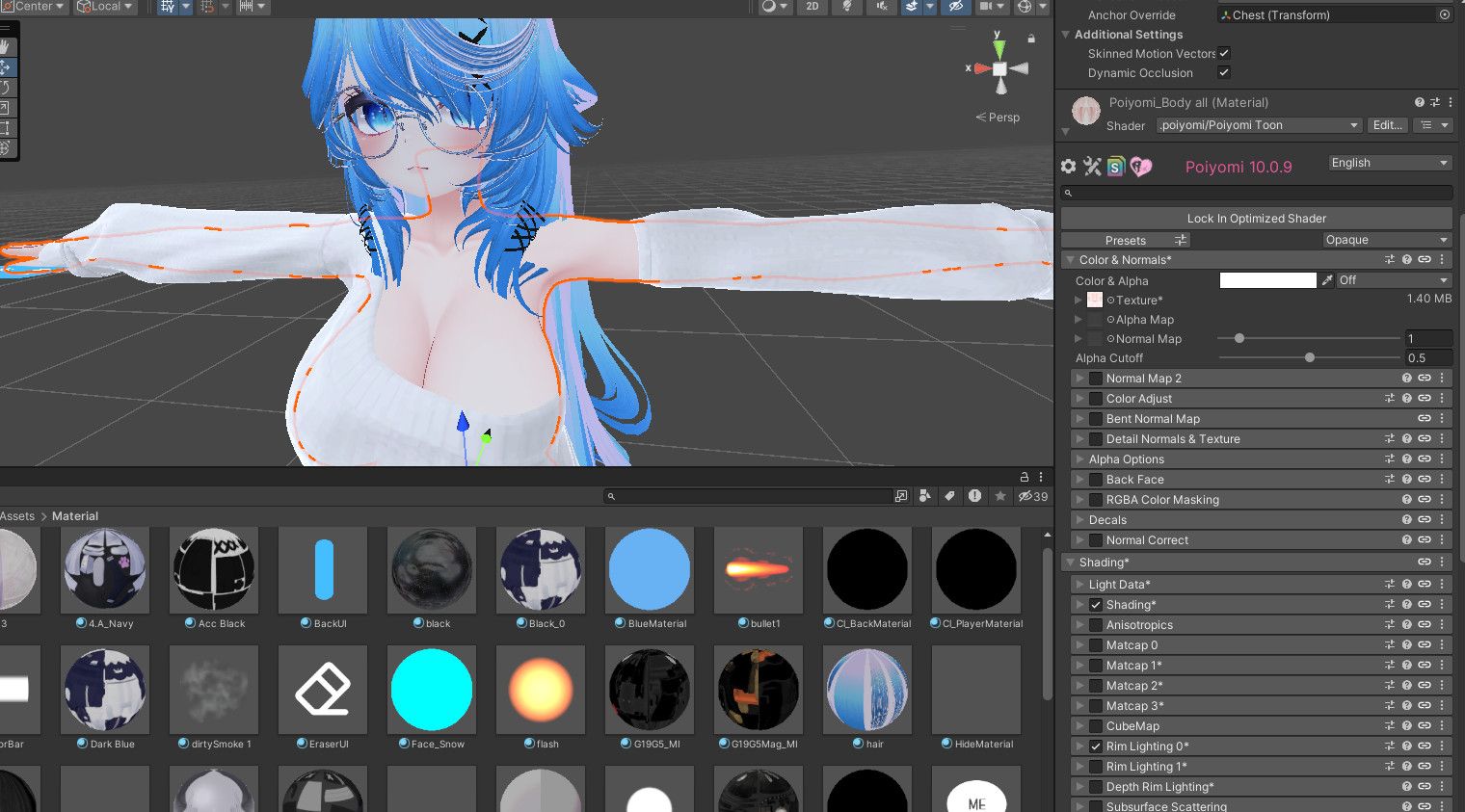The image size is (1465, 812).
Task: Expand the Alpha Options section
Action: [x=1079, y=459]
